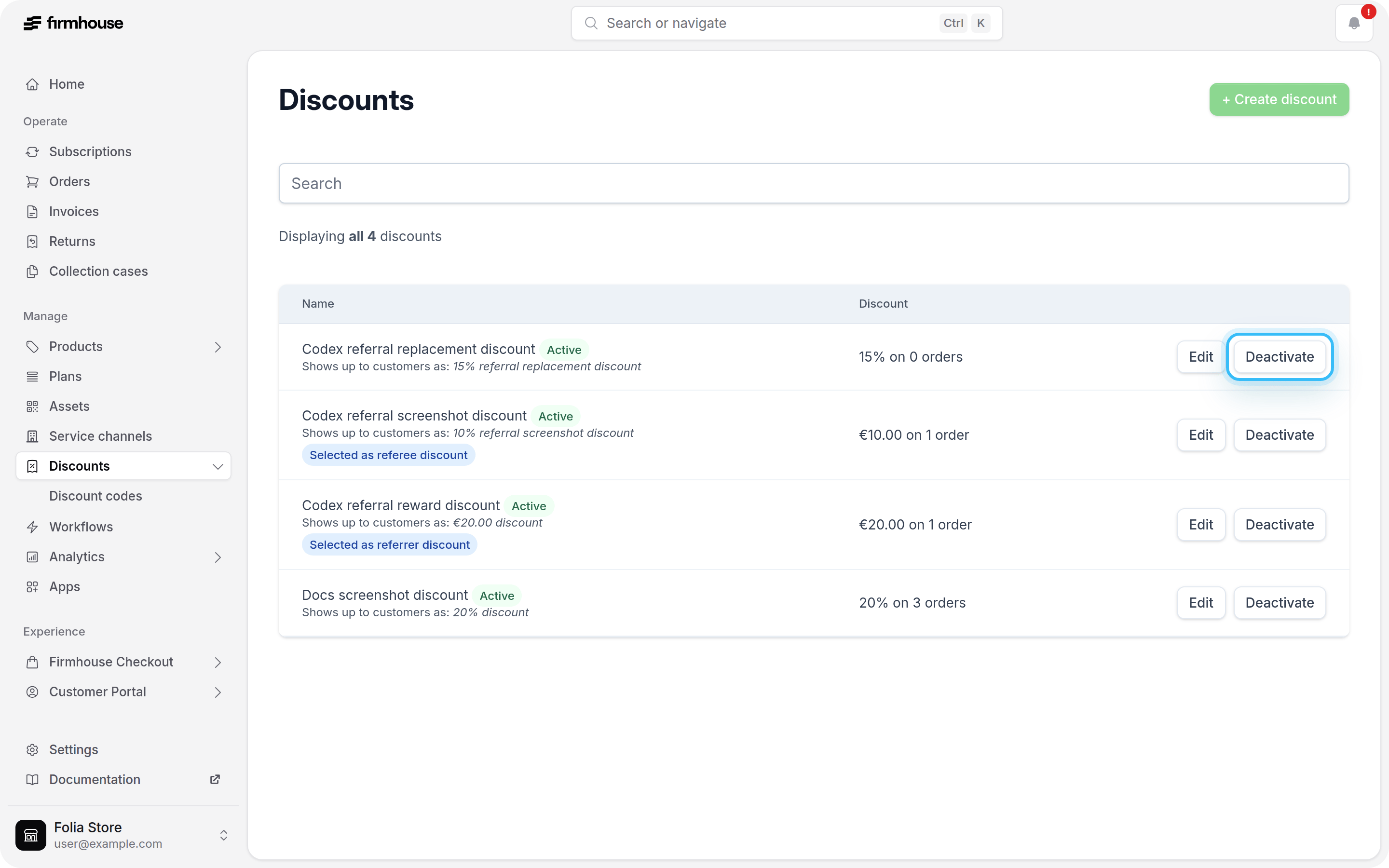Click the '€10.00 on 1 order' cell
The width and height of the screenshot is (1389, 868).
(914, 435)
